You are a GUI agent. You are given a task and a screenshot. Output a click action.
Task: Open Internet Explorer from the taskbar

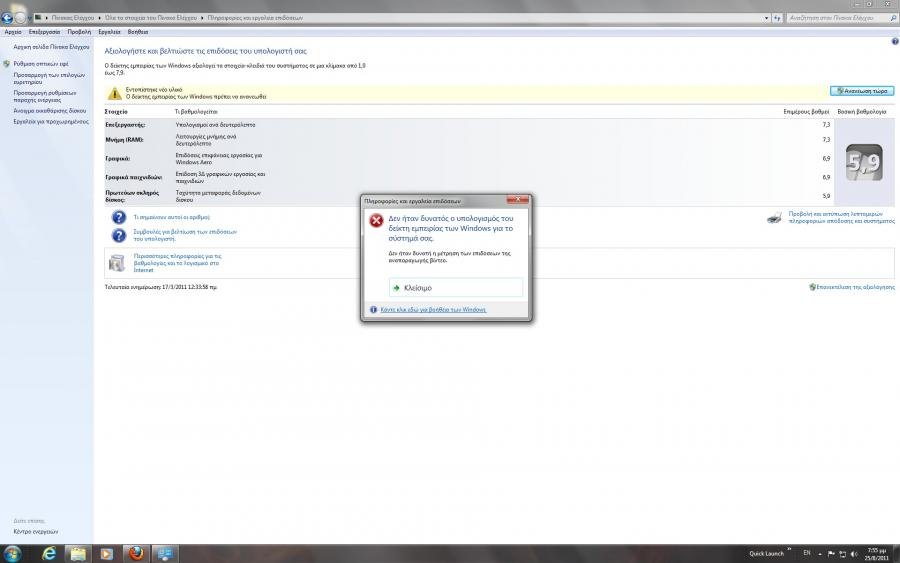46,554
